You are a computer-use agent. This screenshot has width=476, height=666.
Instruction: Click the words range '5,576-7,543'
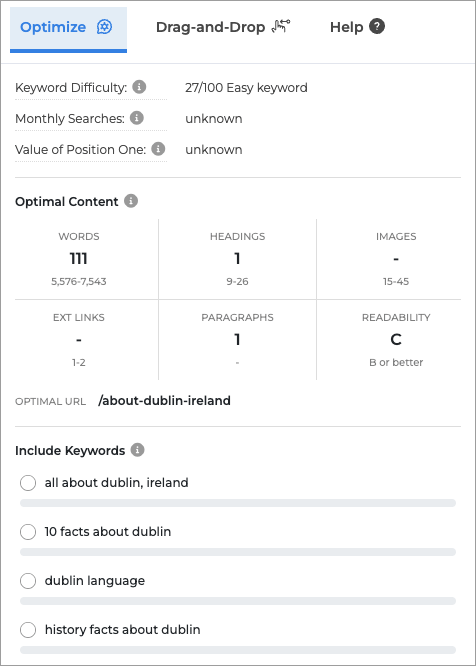point(79,282)
